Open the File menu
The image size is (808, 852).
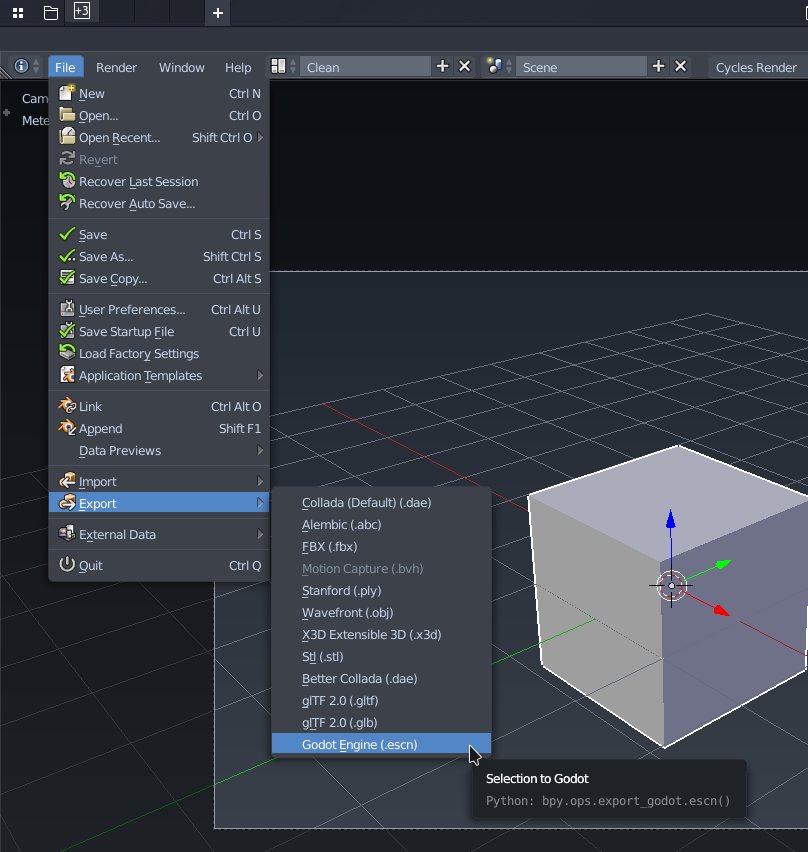[65, 67]
